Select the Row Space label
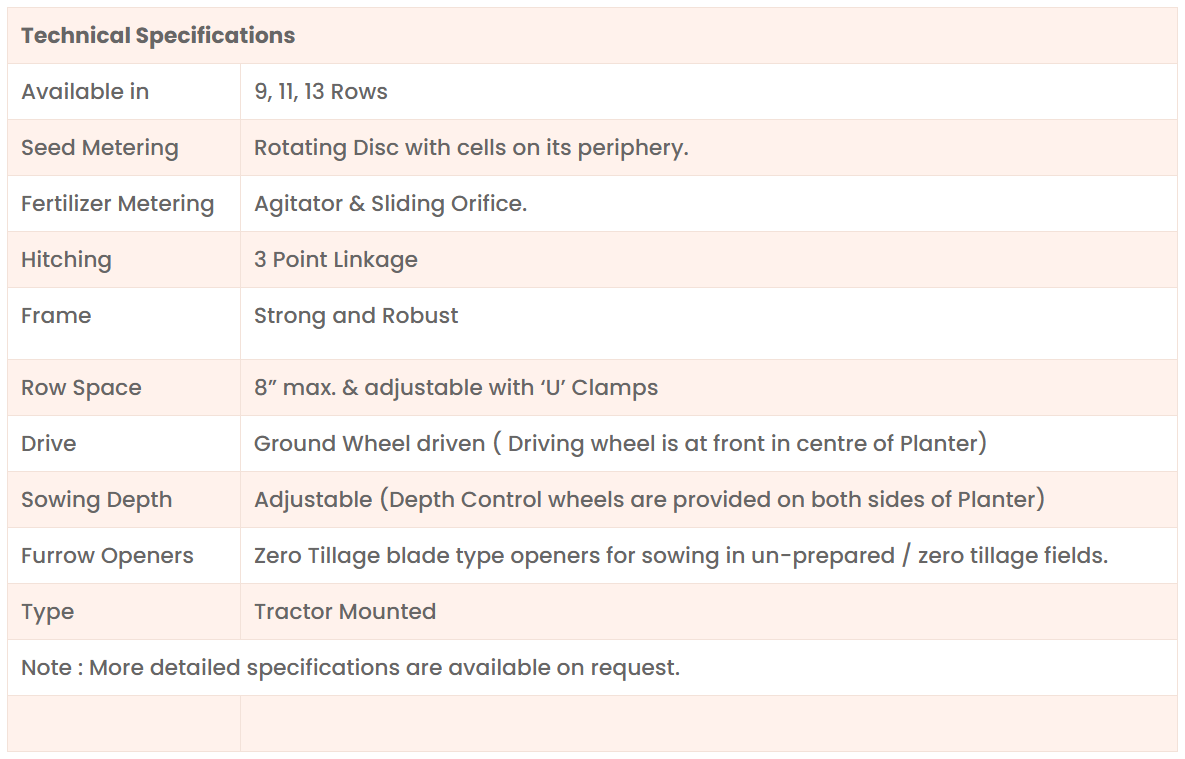 [x=81, y=388]
